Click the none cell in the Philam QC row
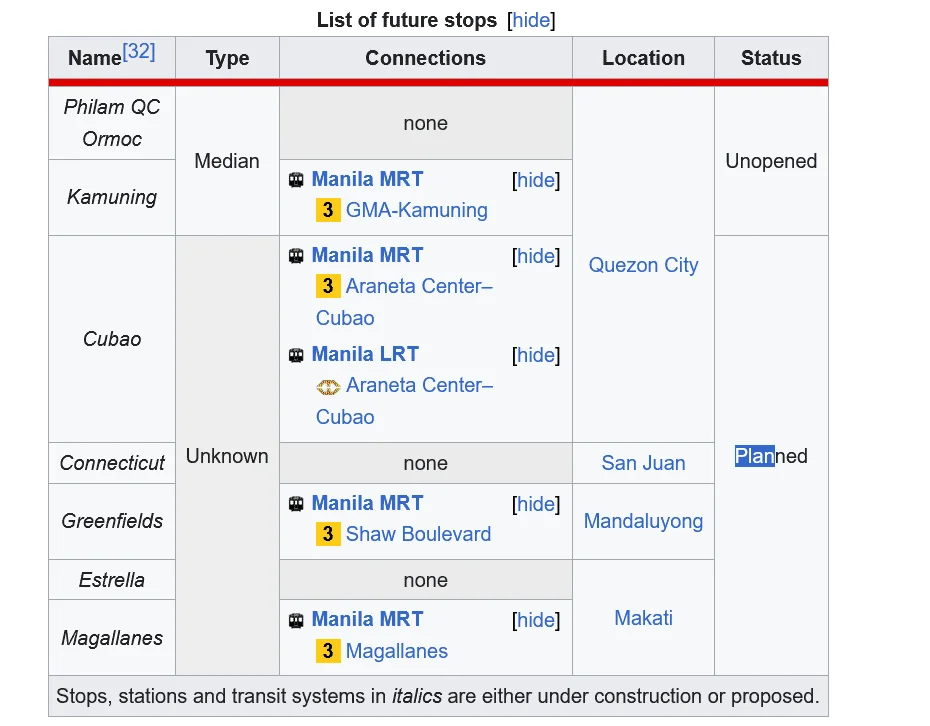 [x=425, y=123]
